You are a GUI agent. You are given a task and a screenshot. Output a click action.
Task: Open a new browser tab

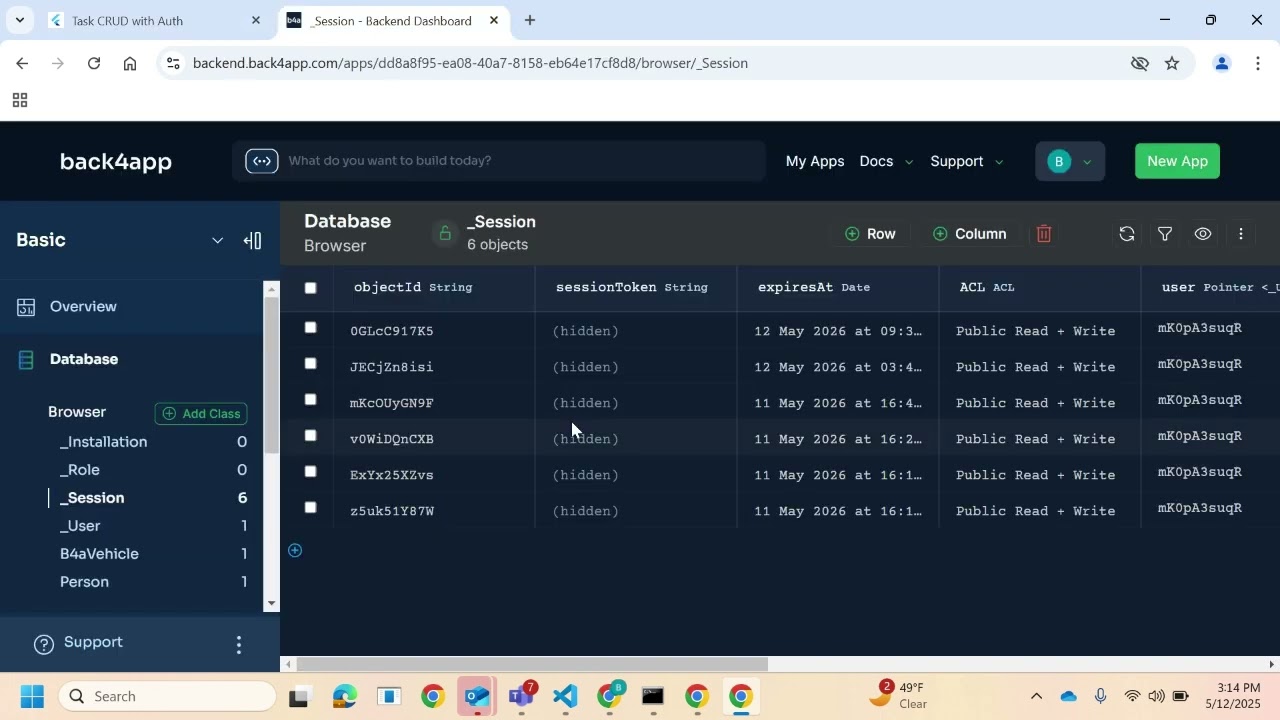pos(530,20)
